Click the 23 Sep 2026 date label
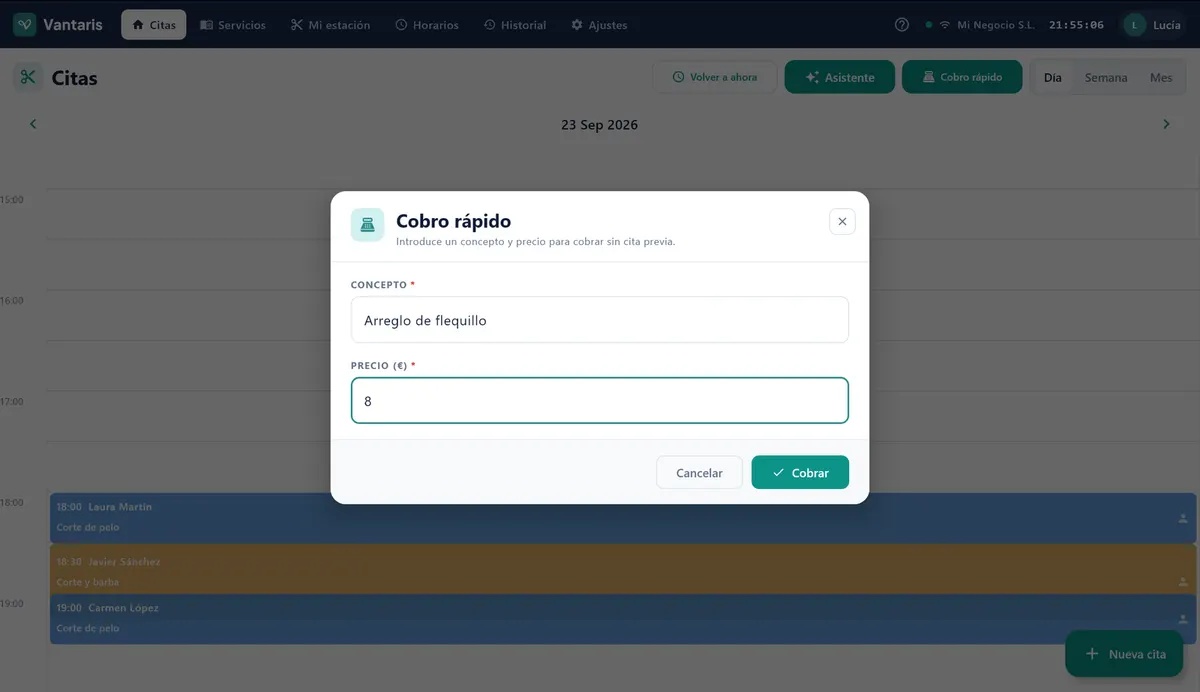 pyautogui.click(x=599, y=125)
